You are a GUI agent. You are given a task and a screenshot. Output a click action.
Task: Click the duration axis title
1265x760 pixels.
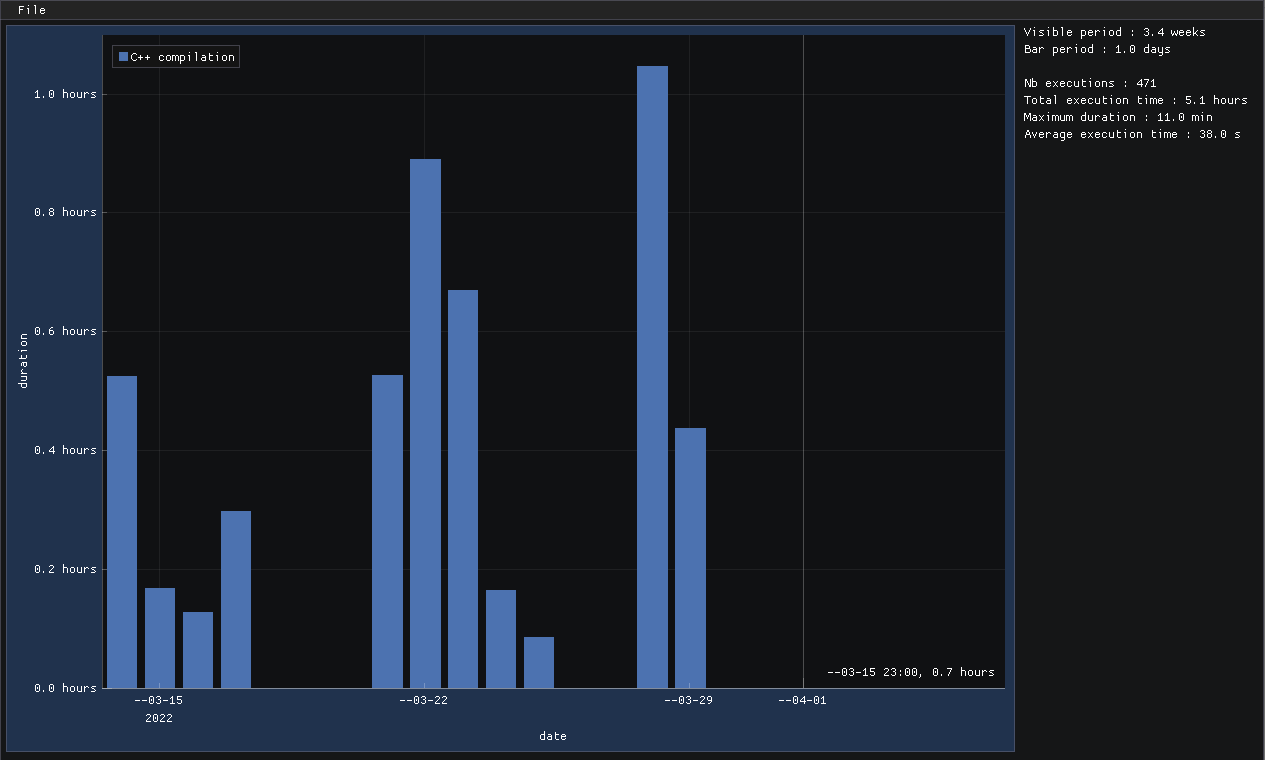point(22,359)
